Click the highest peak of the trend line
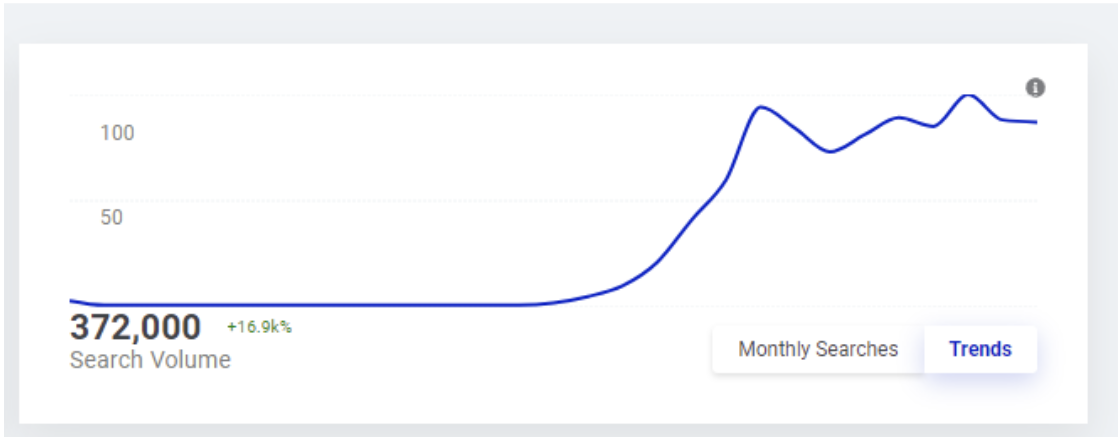The image size is (1120, 442). tap(967, 95)
